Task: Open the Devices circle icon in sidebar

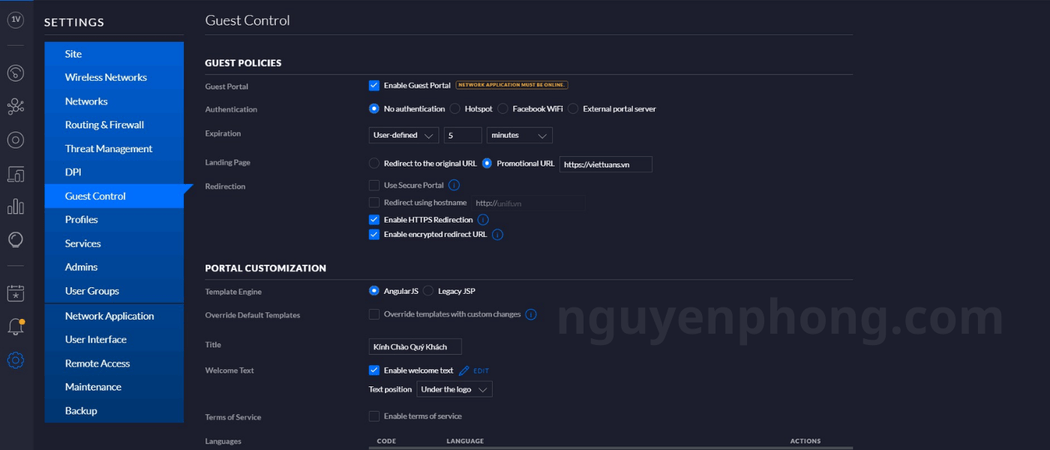Action: (15, 140)
